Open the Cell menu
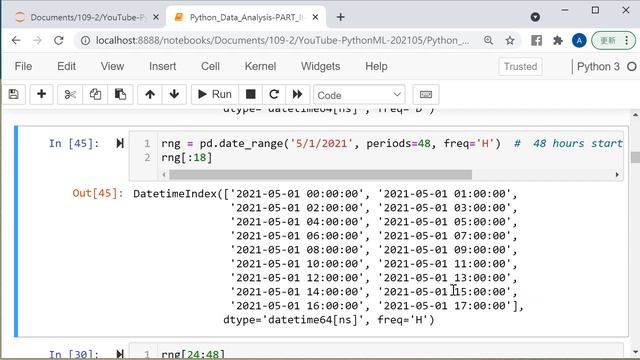 coord(210,66)
